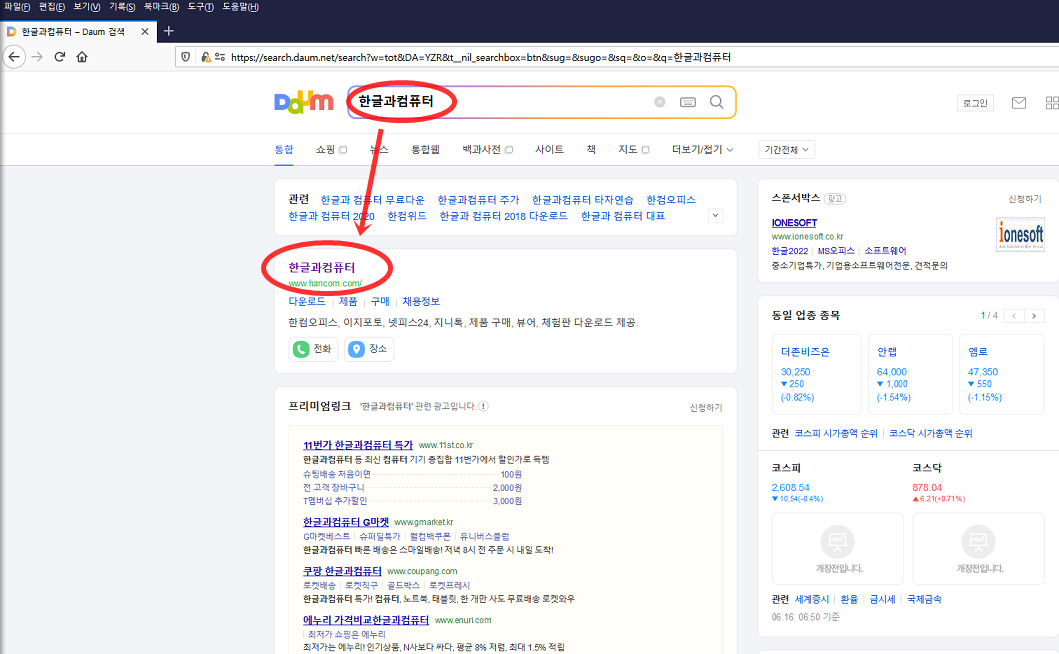Click the Daum logo

point(303,102)
